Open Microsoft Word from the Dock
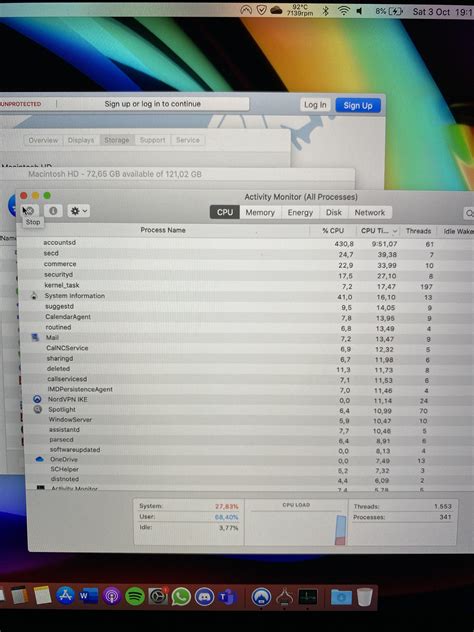This screenshot has width=474, height=632. click(89, 596)
